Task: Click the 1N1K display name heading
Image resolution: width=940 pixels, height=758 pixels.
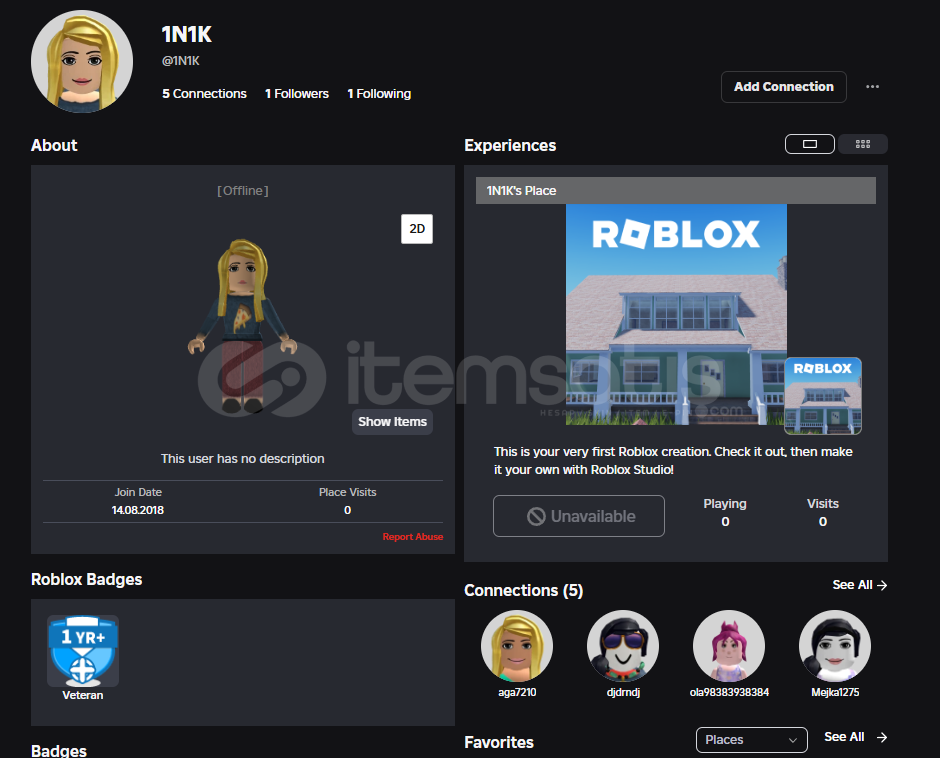Action: (x=187, y=35)
